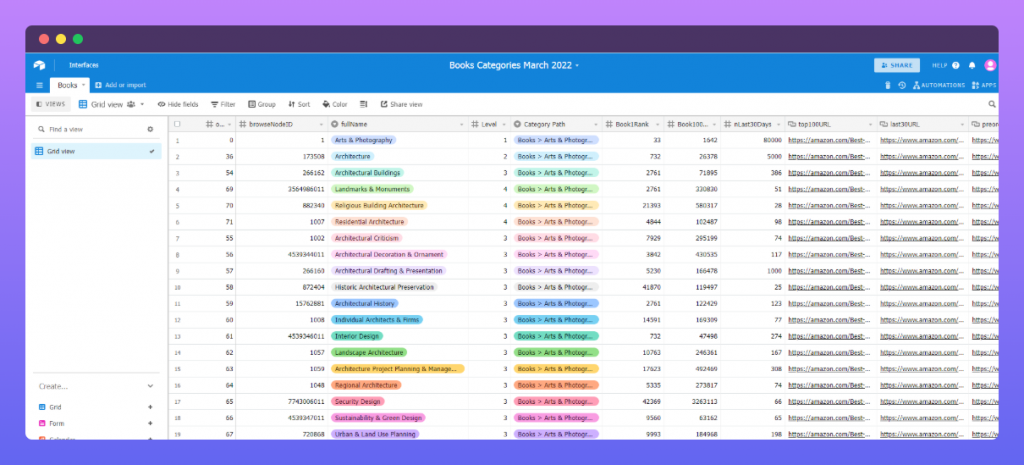Open the pink user account avatar
The width and height of the screenshot is (1024, 465).
point(990,65)
